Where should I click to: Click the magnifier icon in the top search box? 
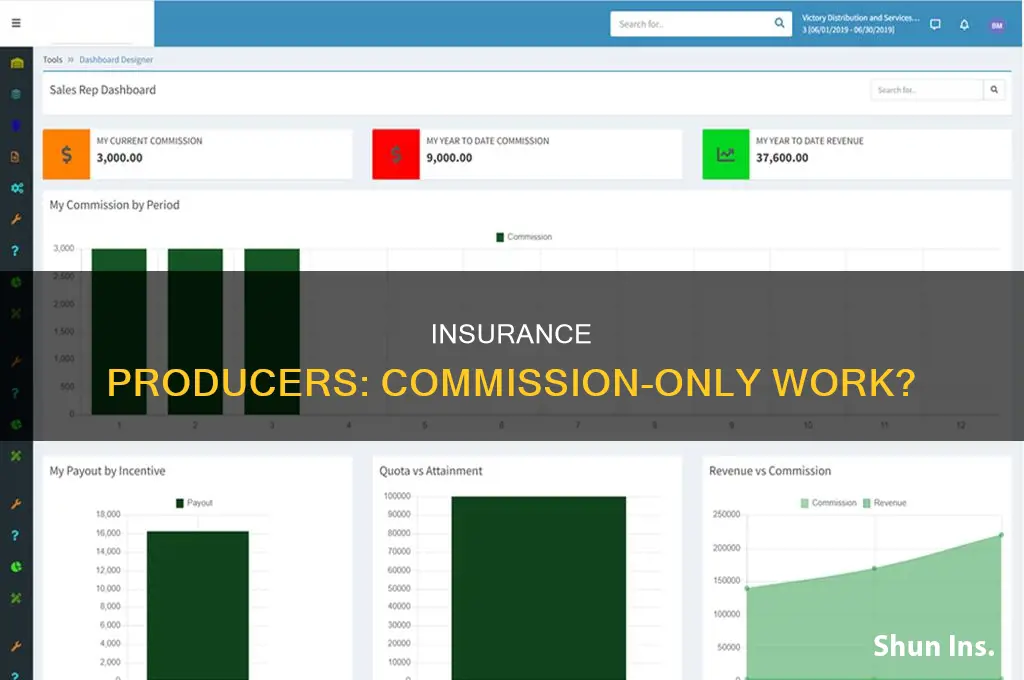[x=779, y=23]
